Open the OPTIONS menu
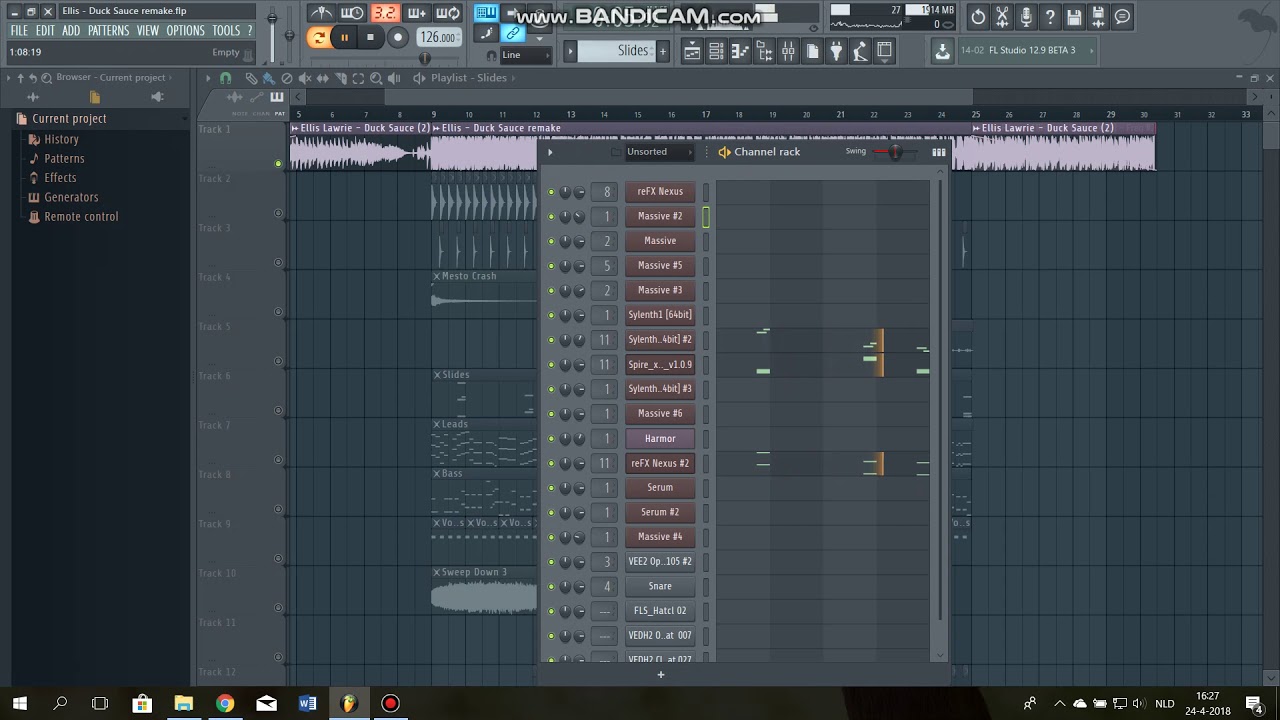Viewport: 1280px width, 720px height. [x=185, y=31]
